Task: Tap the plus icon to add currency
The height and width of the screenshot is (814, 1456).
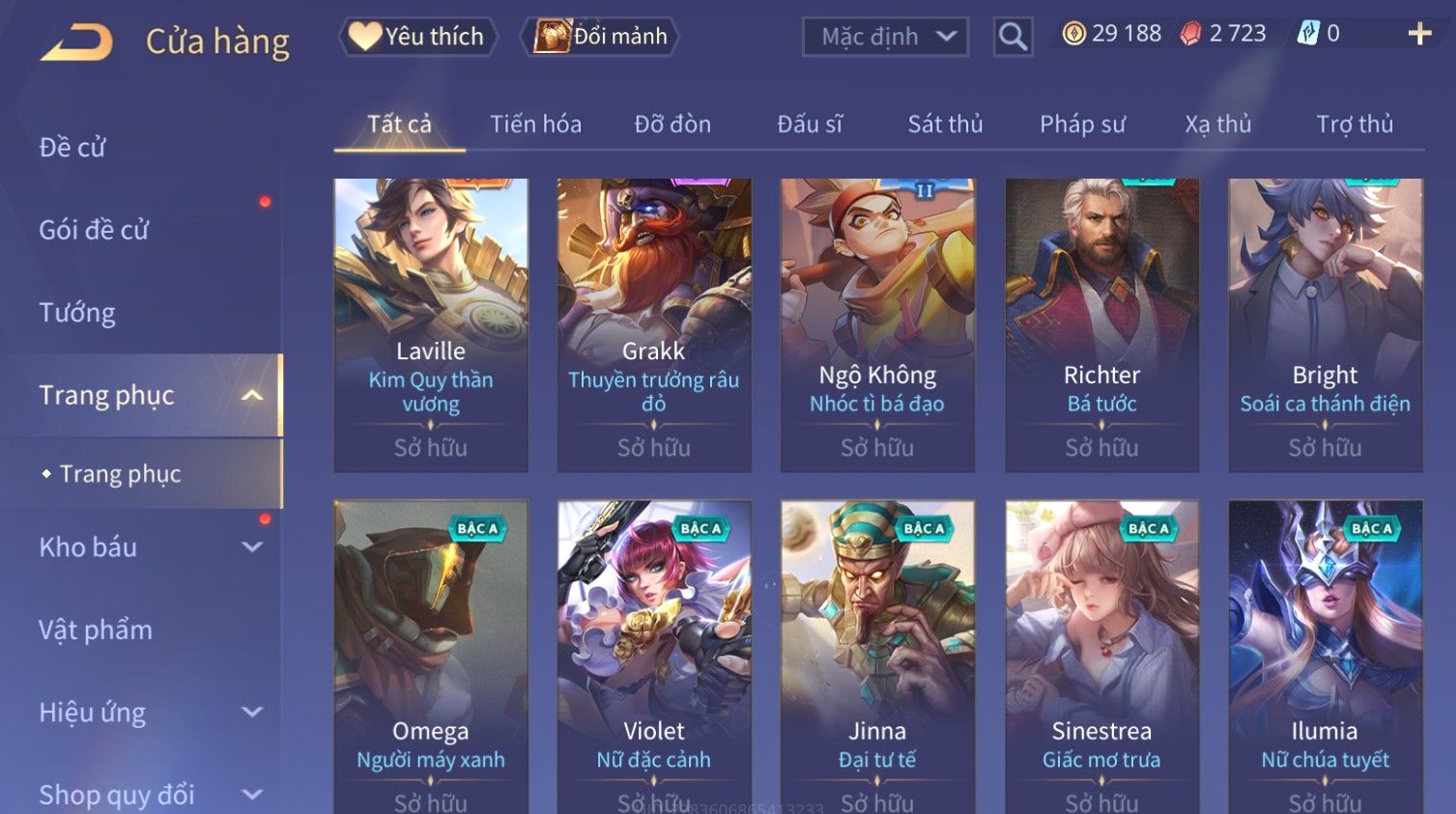Action: coord(1419,34)
